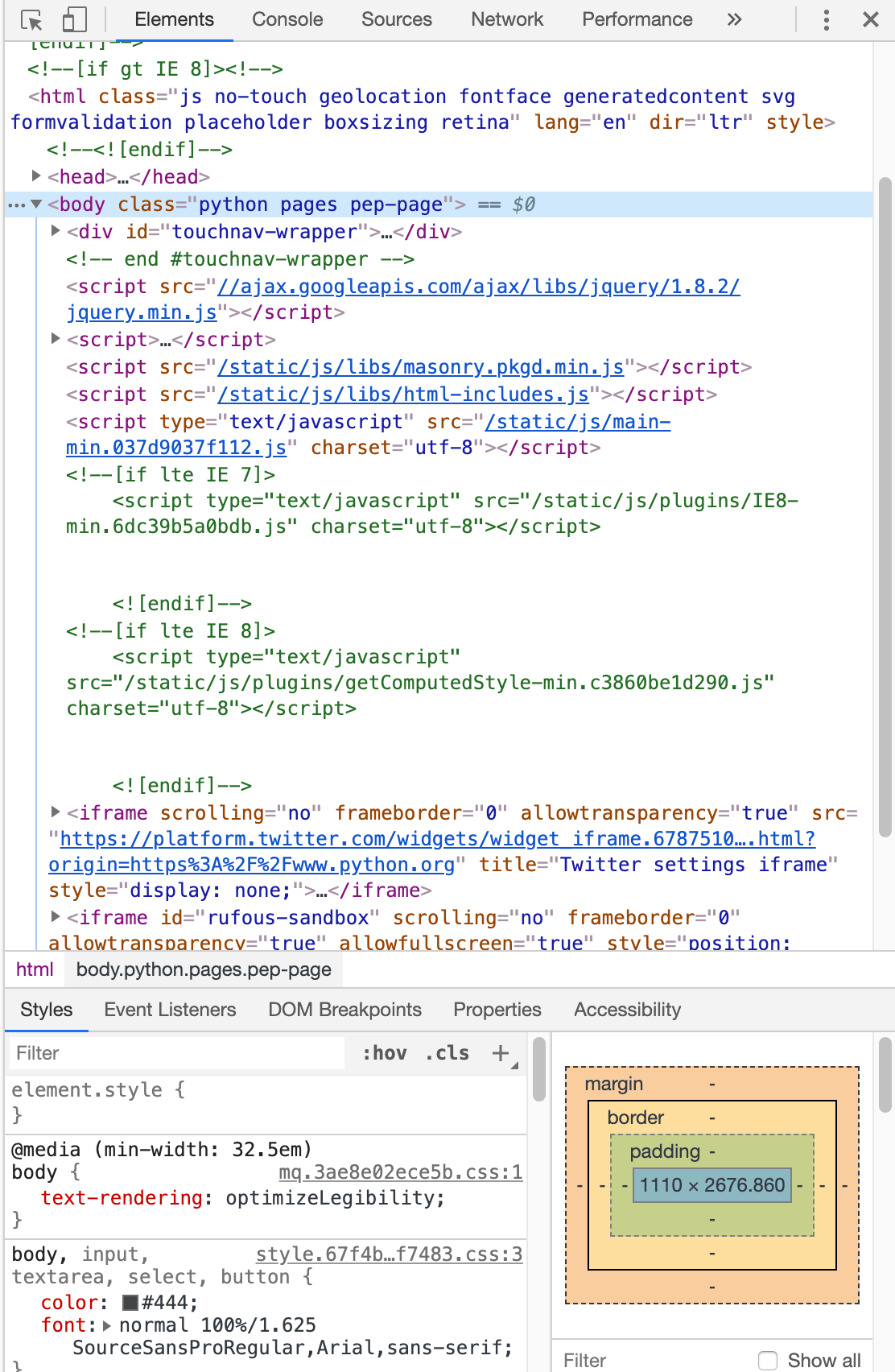Show more DevTools tabs chevron
The image size is (895, 1372).
(x=734, y=19)
